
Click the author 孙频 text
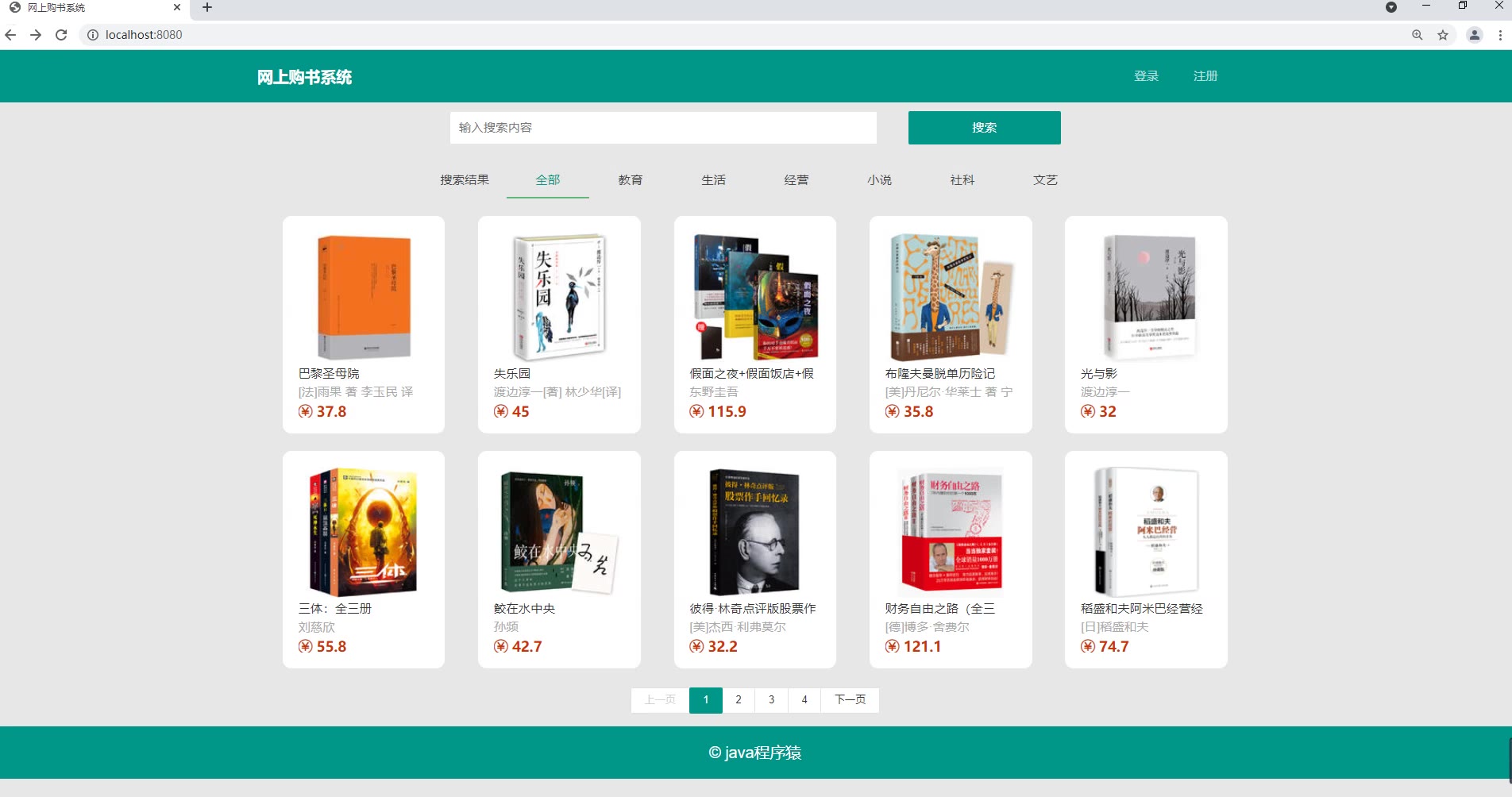[x=507, y=627]
